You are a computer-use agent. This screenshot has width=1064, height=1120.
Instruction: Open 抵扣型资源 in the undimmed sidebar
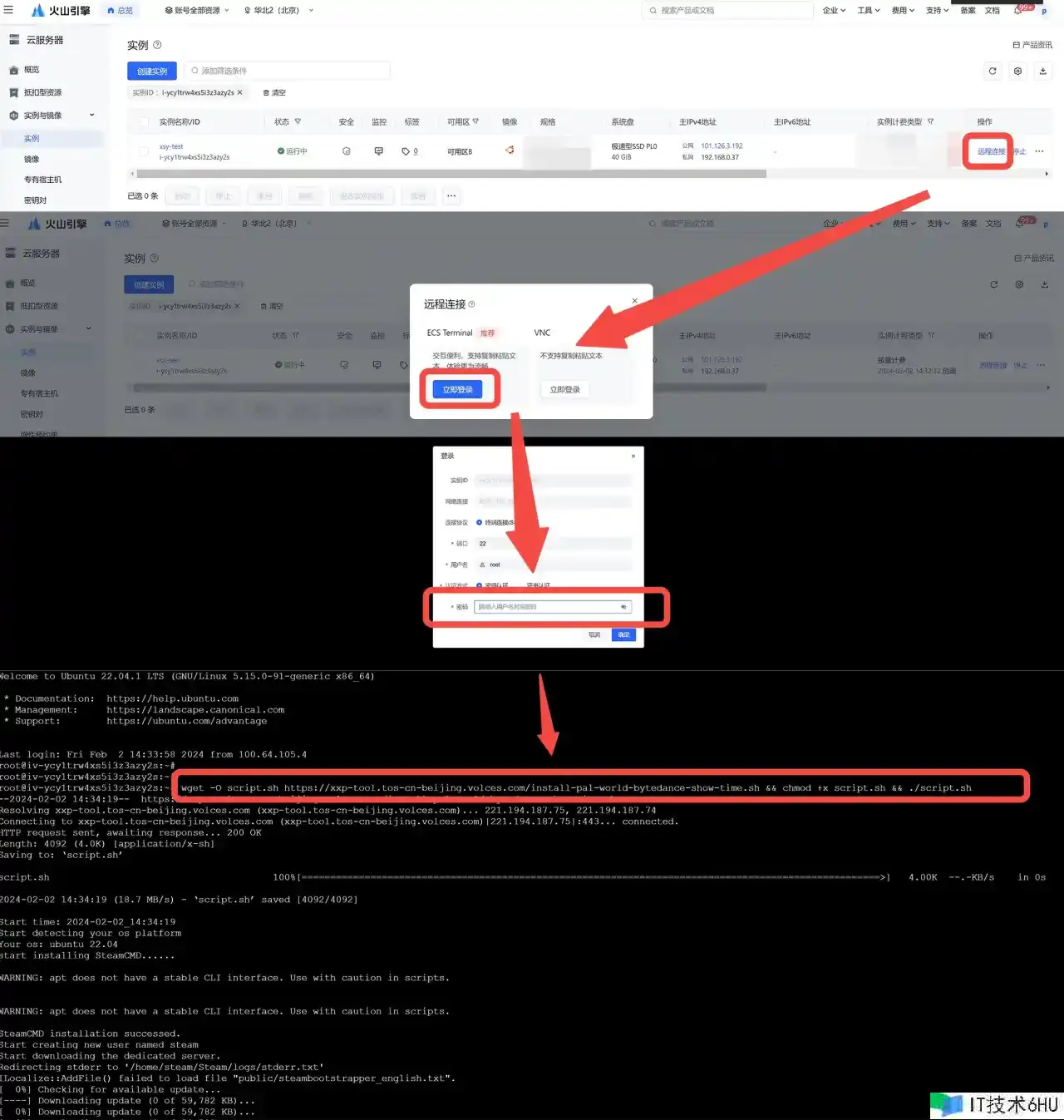point(42,92)
